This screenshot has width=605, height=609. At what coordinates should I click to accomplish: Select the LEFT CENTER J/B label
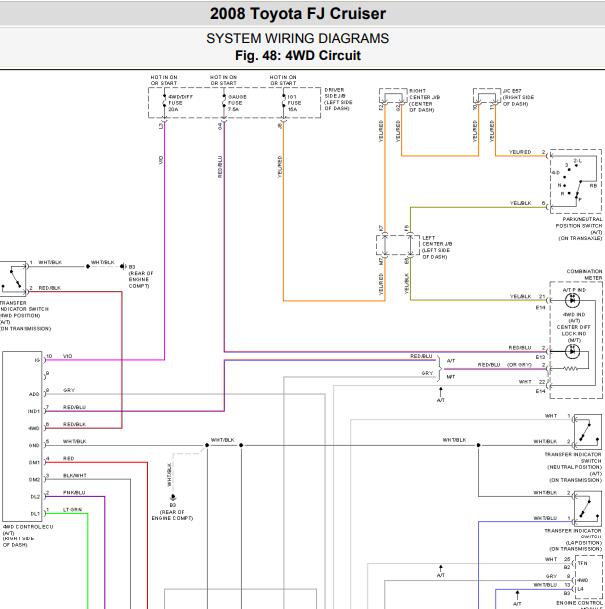point(437,247)
